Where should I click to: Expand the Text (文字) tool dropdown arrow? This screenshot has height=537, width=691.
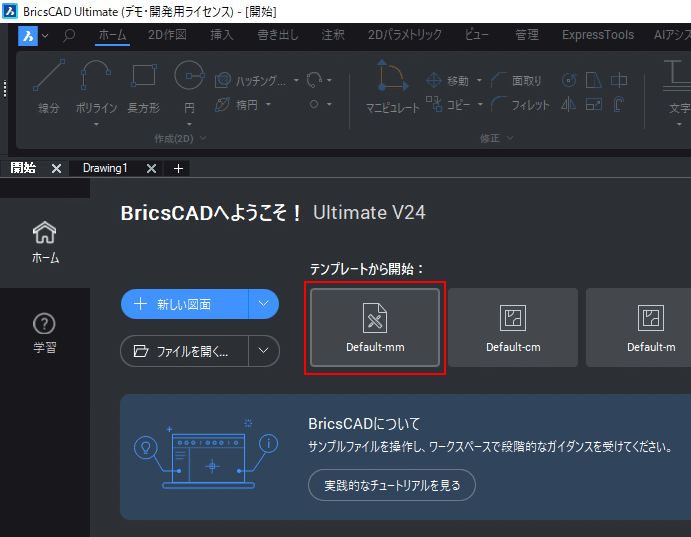point(679,124)
